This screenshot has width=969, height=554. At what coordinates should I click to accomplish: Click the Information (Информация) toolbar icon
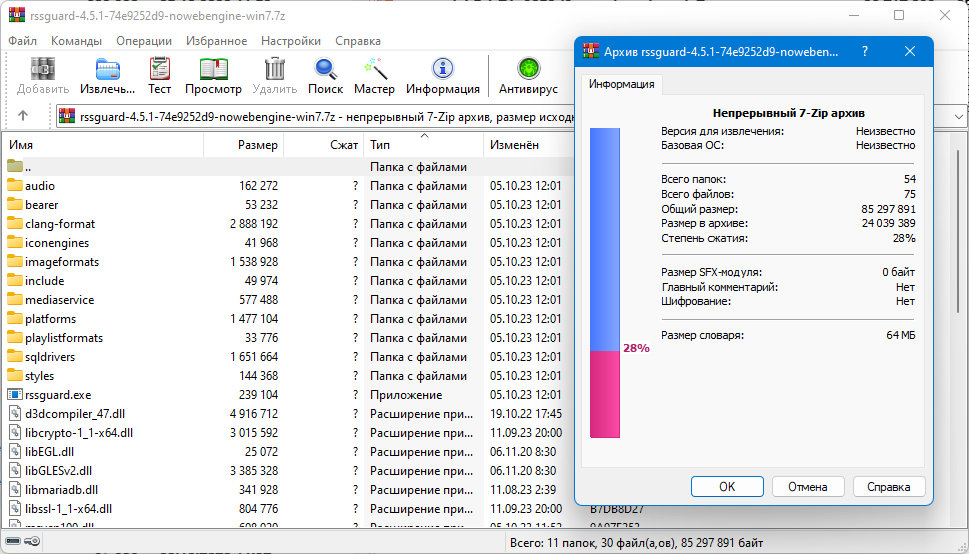tap(442, 69)
